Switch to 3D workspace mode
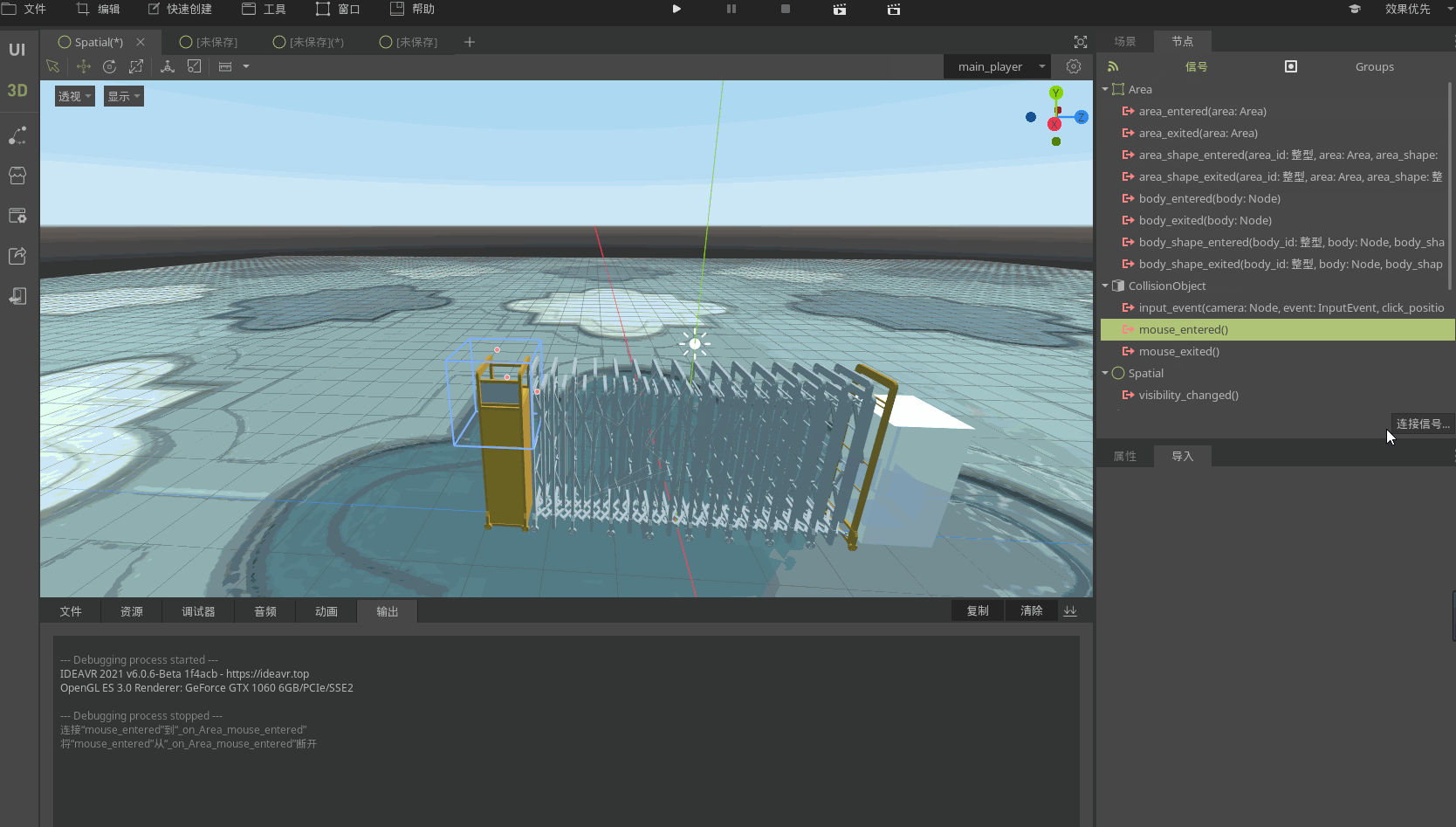The width and height of the screenshot is (1456, 827). coord(17,91)
